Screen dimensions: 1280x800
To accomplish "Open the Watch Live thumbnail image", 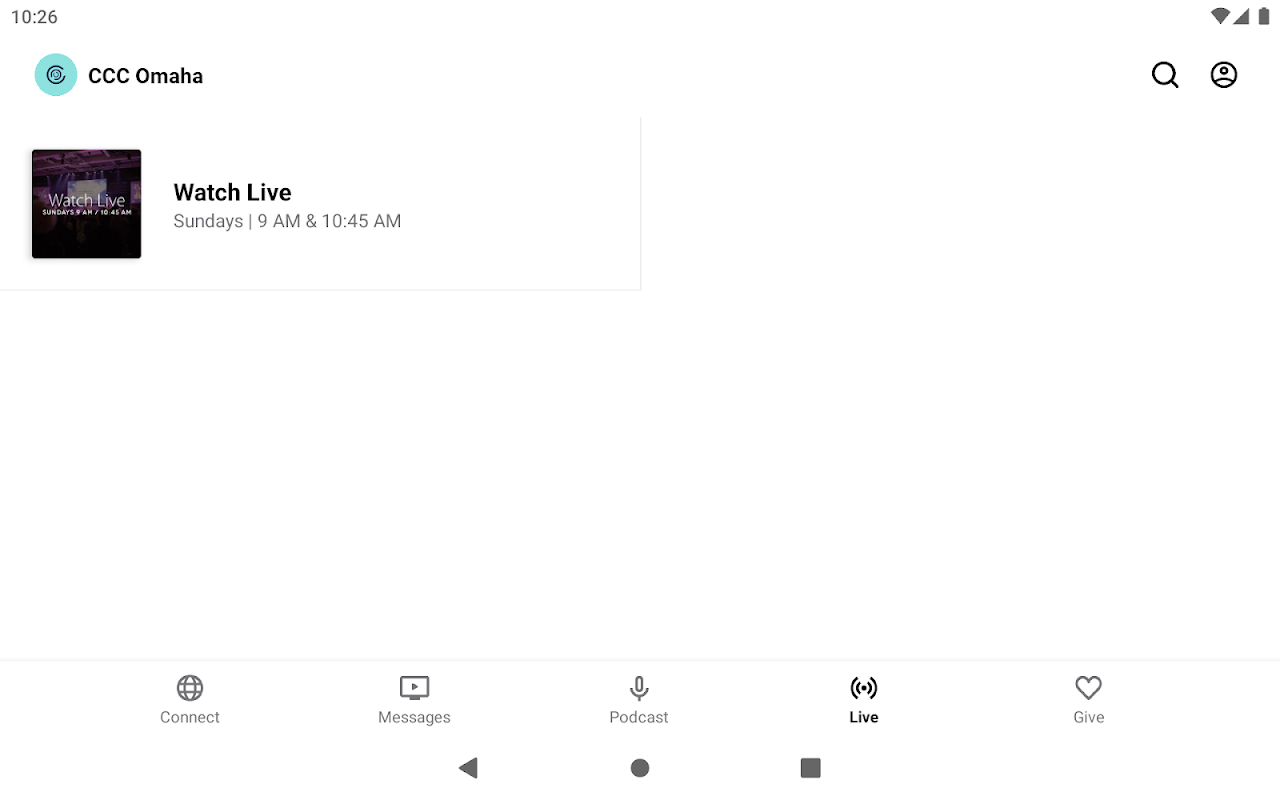I will (86, 204).
